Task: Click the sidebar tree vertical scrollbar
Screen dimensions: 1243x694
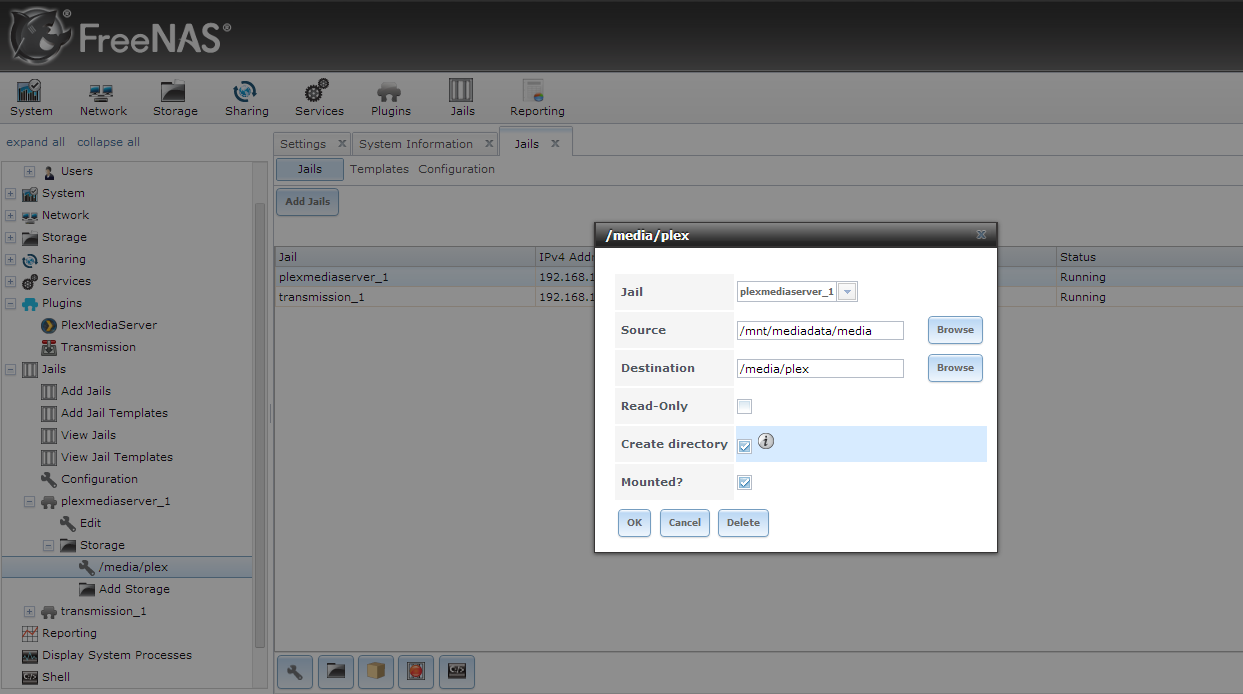Action: (260, 425)
